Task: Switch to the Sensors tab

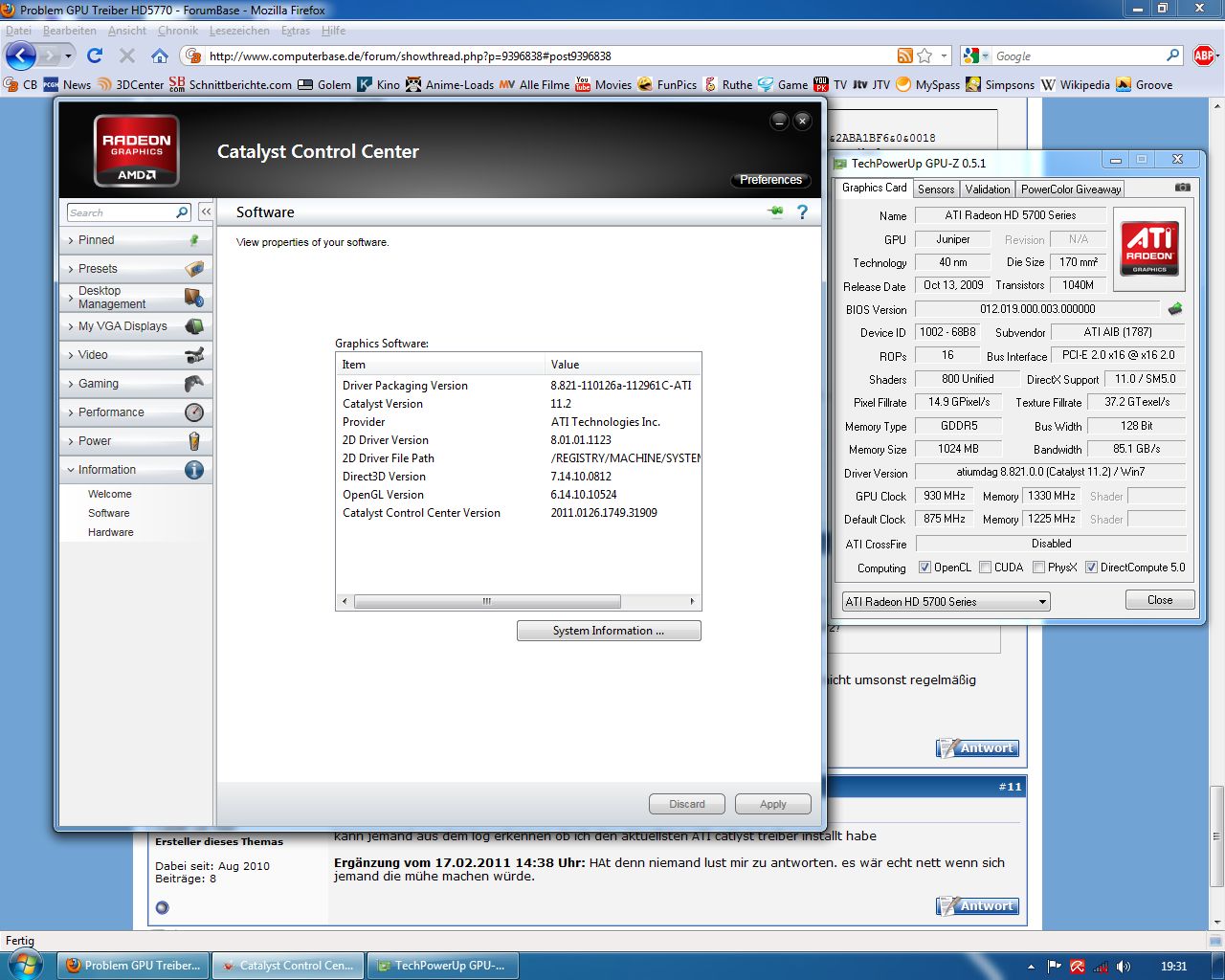Action: click(936, 189)
